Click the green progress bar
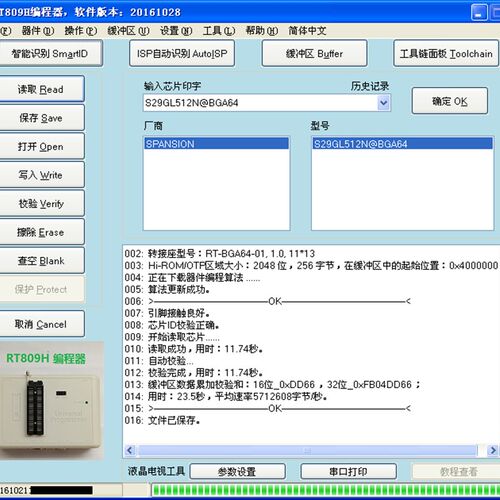The width and height of the screenshot is (500, 500). 325,490
